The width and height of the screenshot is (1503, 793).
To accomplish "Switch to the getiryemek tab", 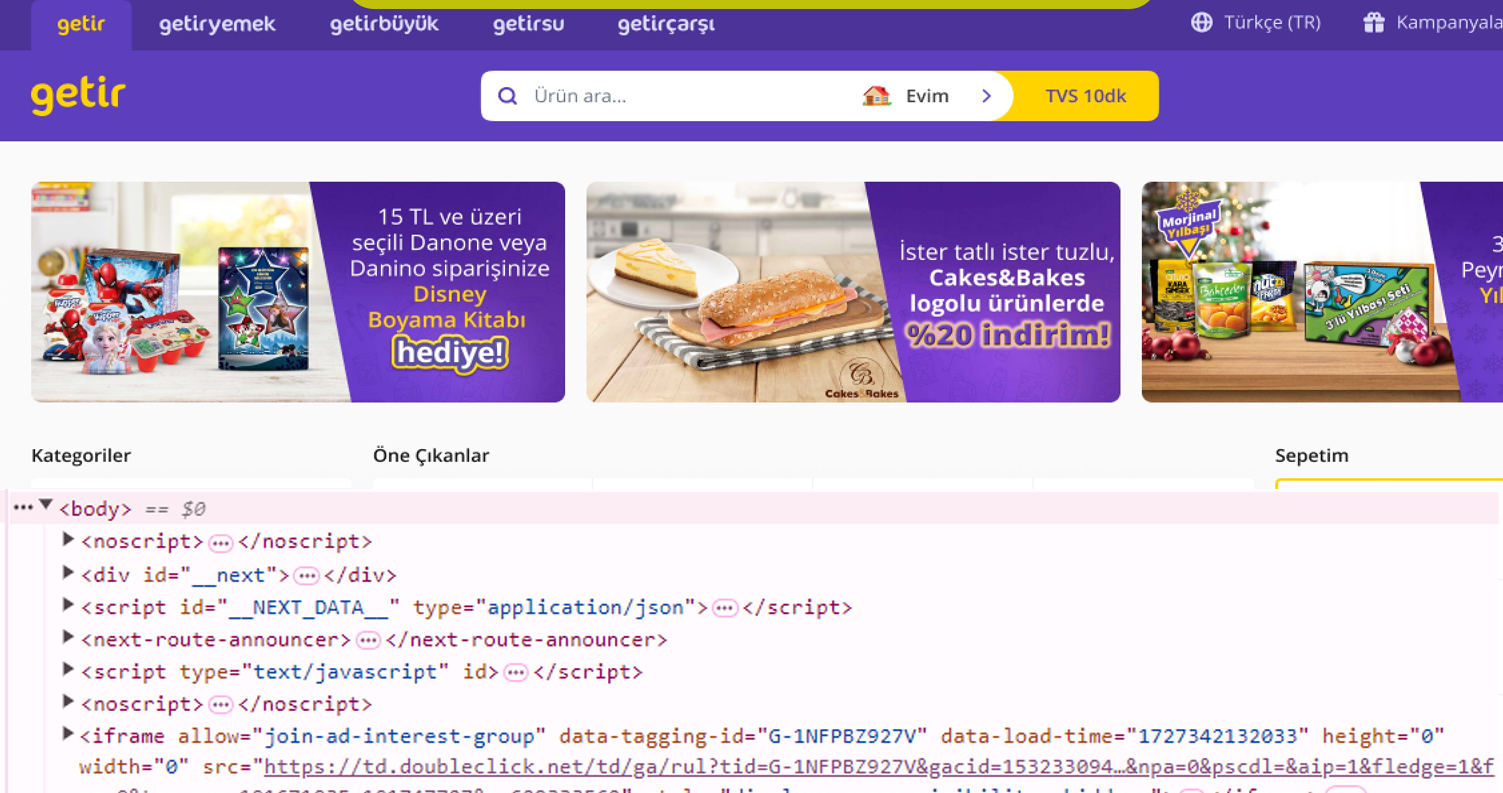I will [x=216, y=24].
